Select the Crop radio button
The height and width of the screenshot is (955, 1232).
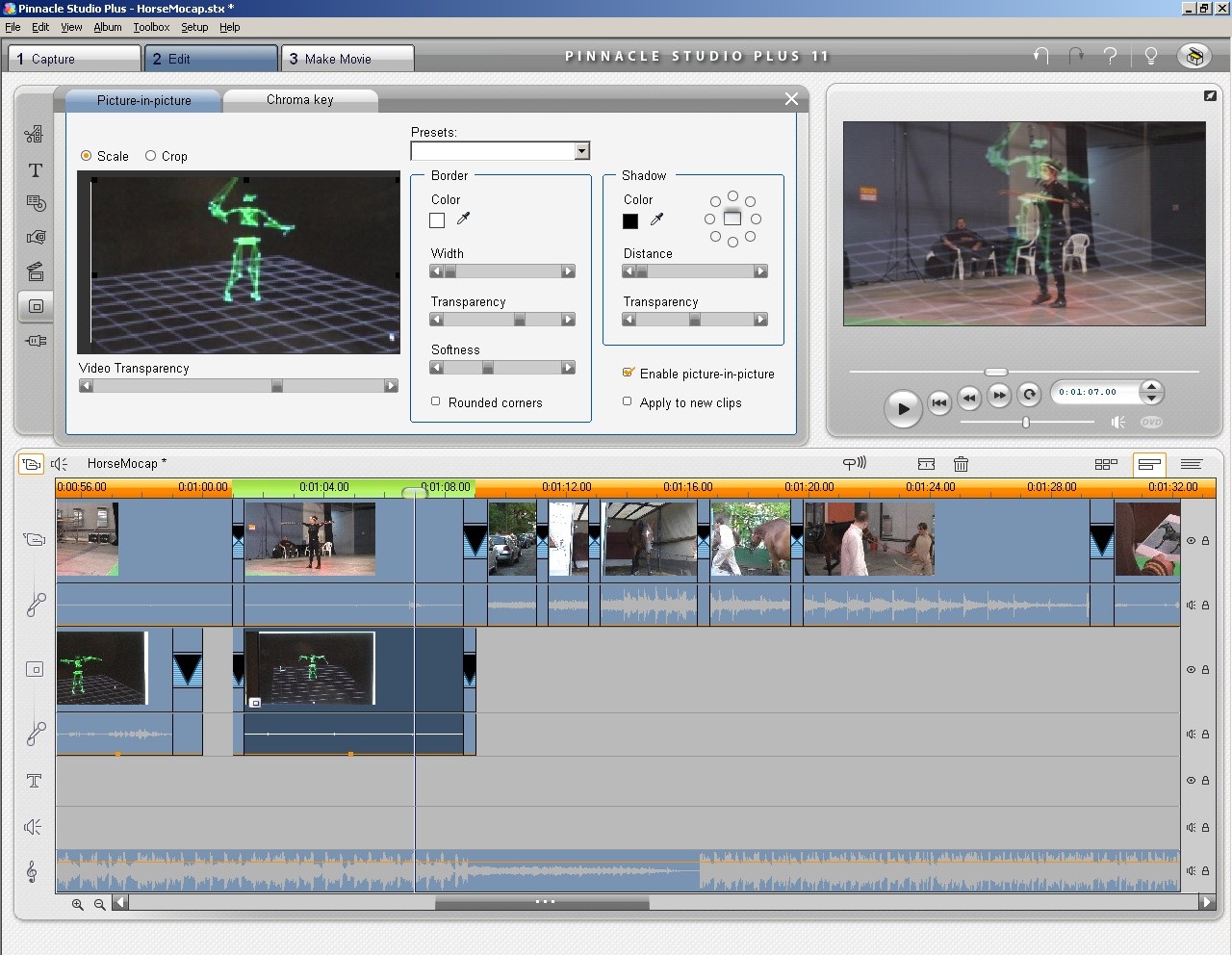pyautogui.click(x=151, y=156)
